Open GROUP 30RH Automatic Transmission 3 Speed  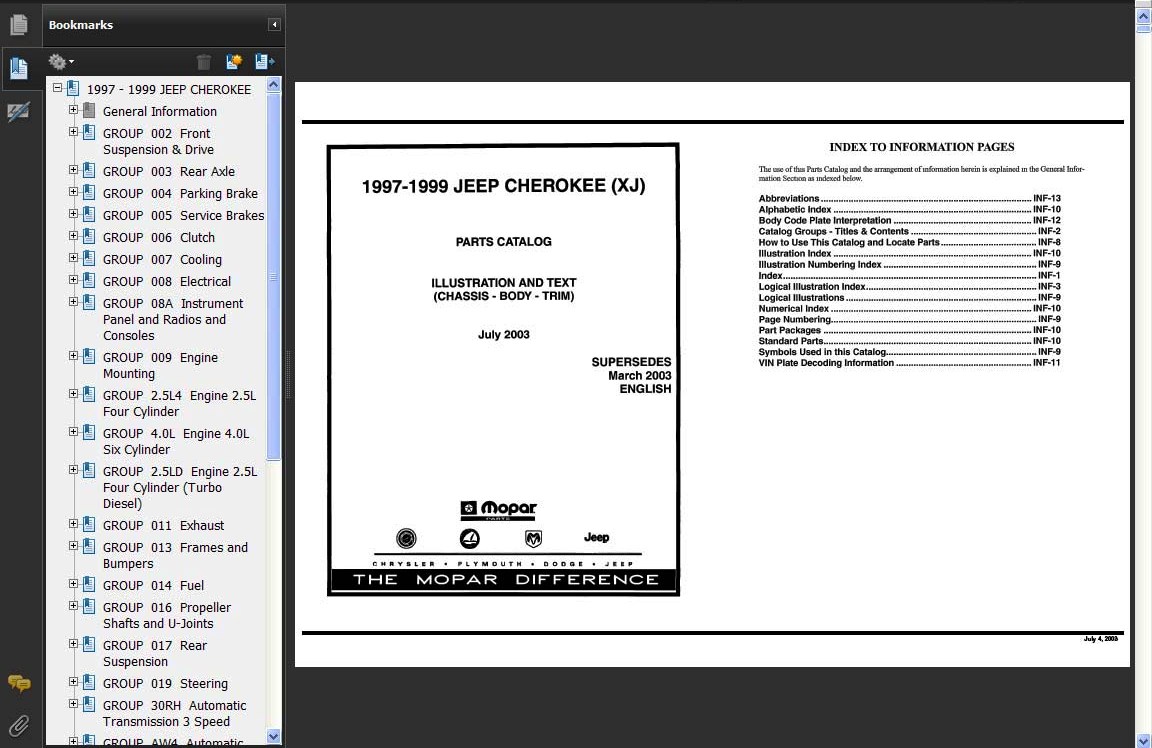tap(175, 713)
